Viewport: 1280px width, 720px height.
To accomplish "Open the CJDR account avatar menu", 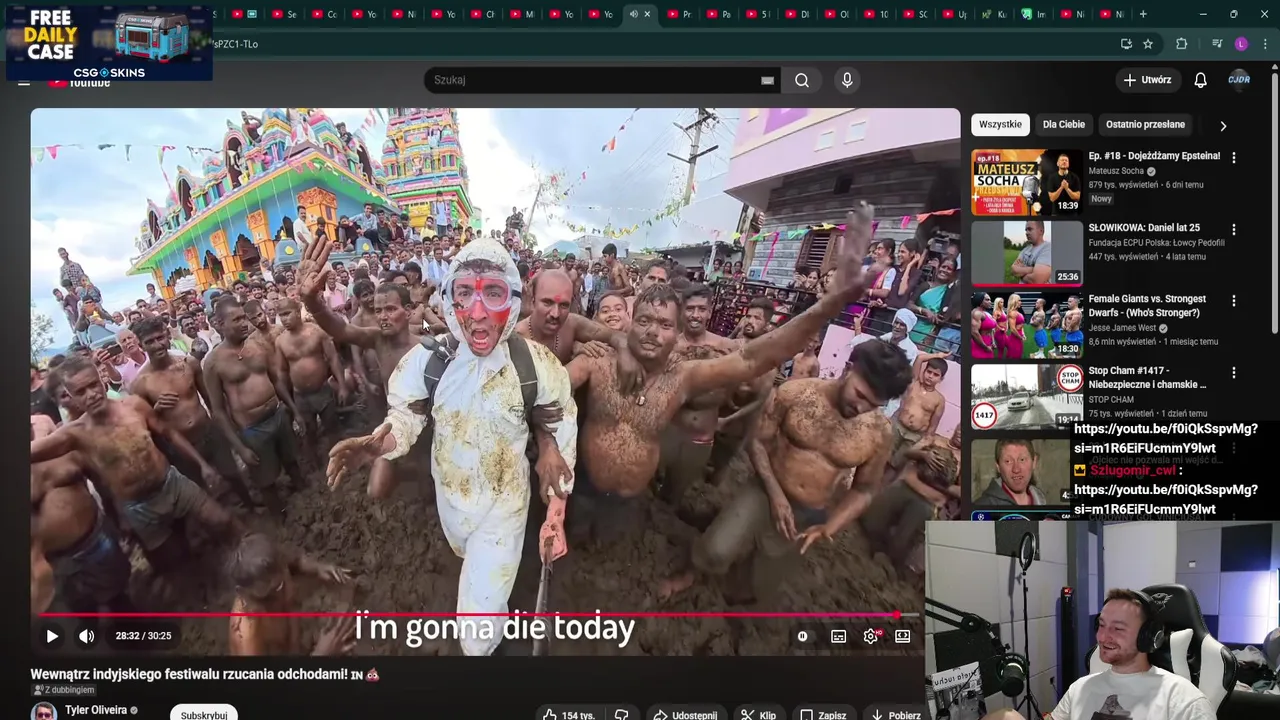I will pyautogui.click(x=1239, y=80).
